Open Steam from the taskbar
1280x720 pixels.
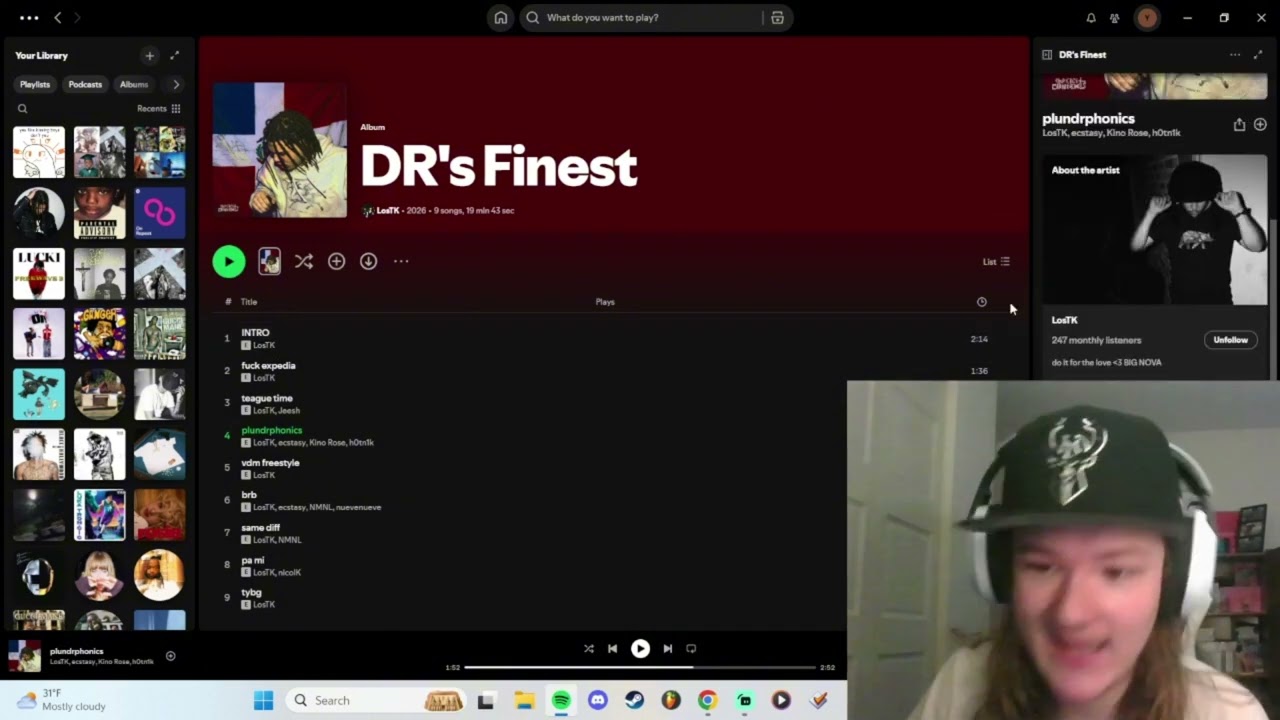(x=634, y=701)
